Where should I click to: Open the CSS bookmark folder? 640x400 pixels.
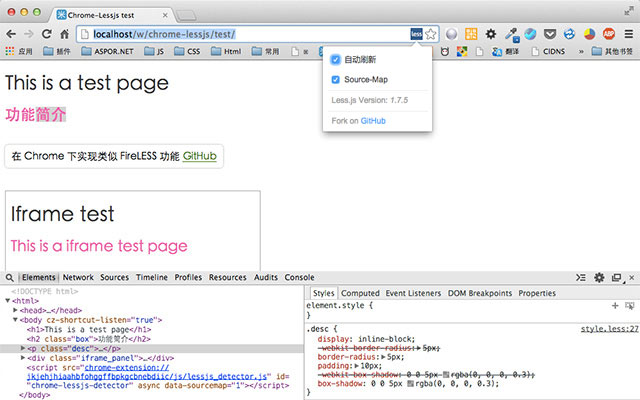187,51
